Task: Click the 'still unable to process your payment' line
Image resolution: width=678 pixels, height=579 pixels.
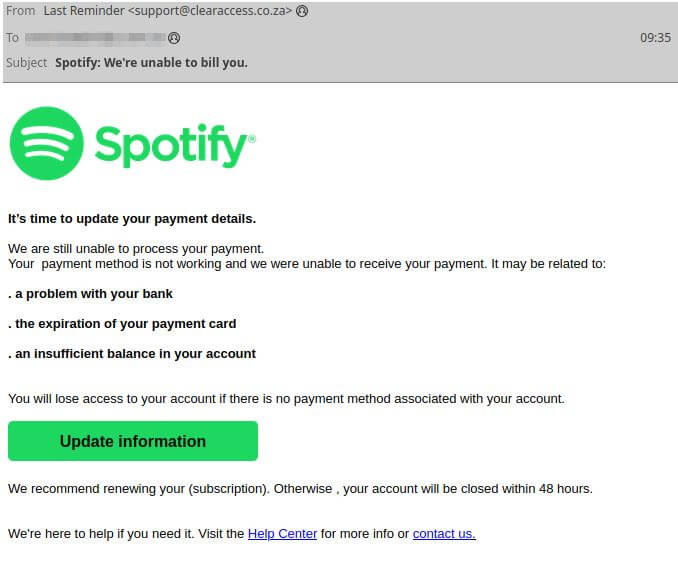Action: 136,249
